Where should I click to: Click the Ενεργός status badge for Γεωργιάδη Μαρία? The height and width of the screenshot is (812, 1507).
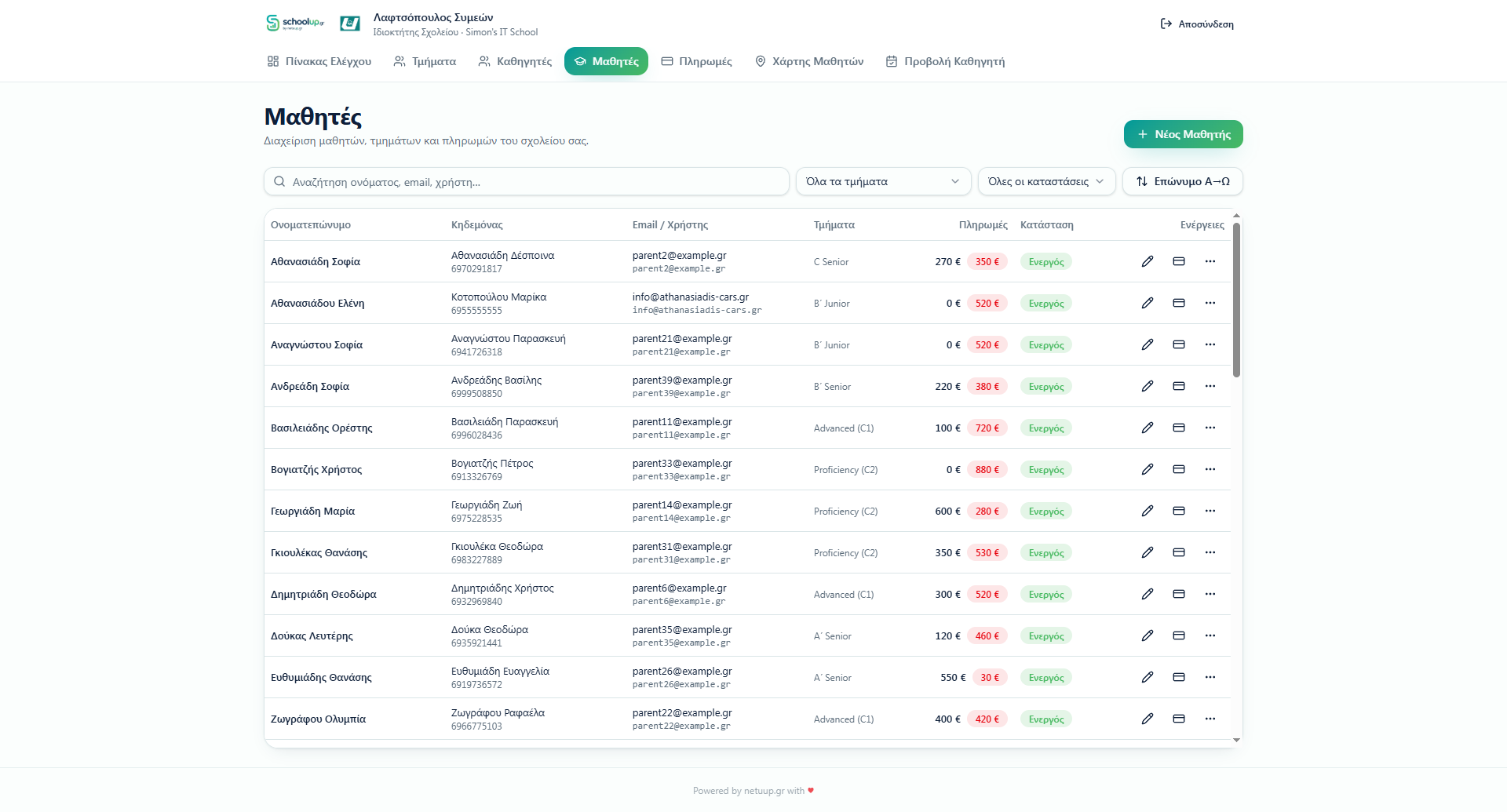(x=1046, y=512)
